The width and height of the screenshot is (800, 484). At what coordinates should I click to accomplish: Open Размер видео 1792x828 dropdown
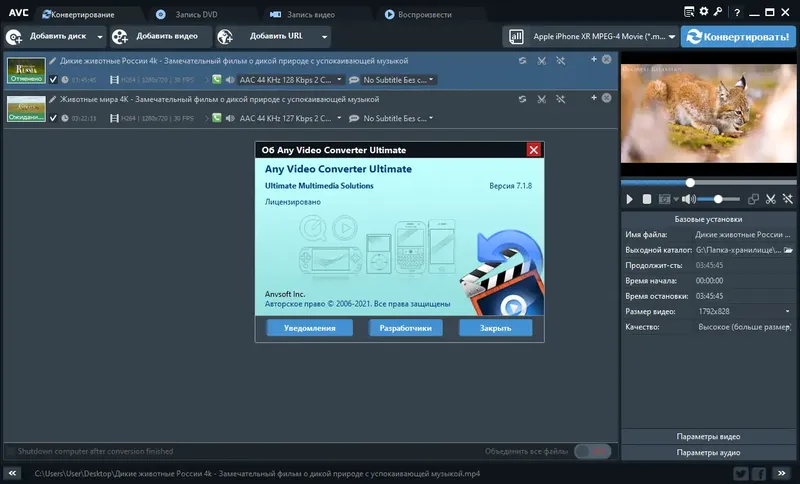tap(743, 311)
